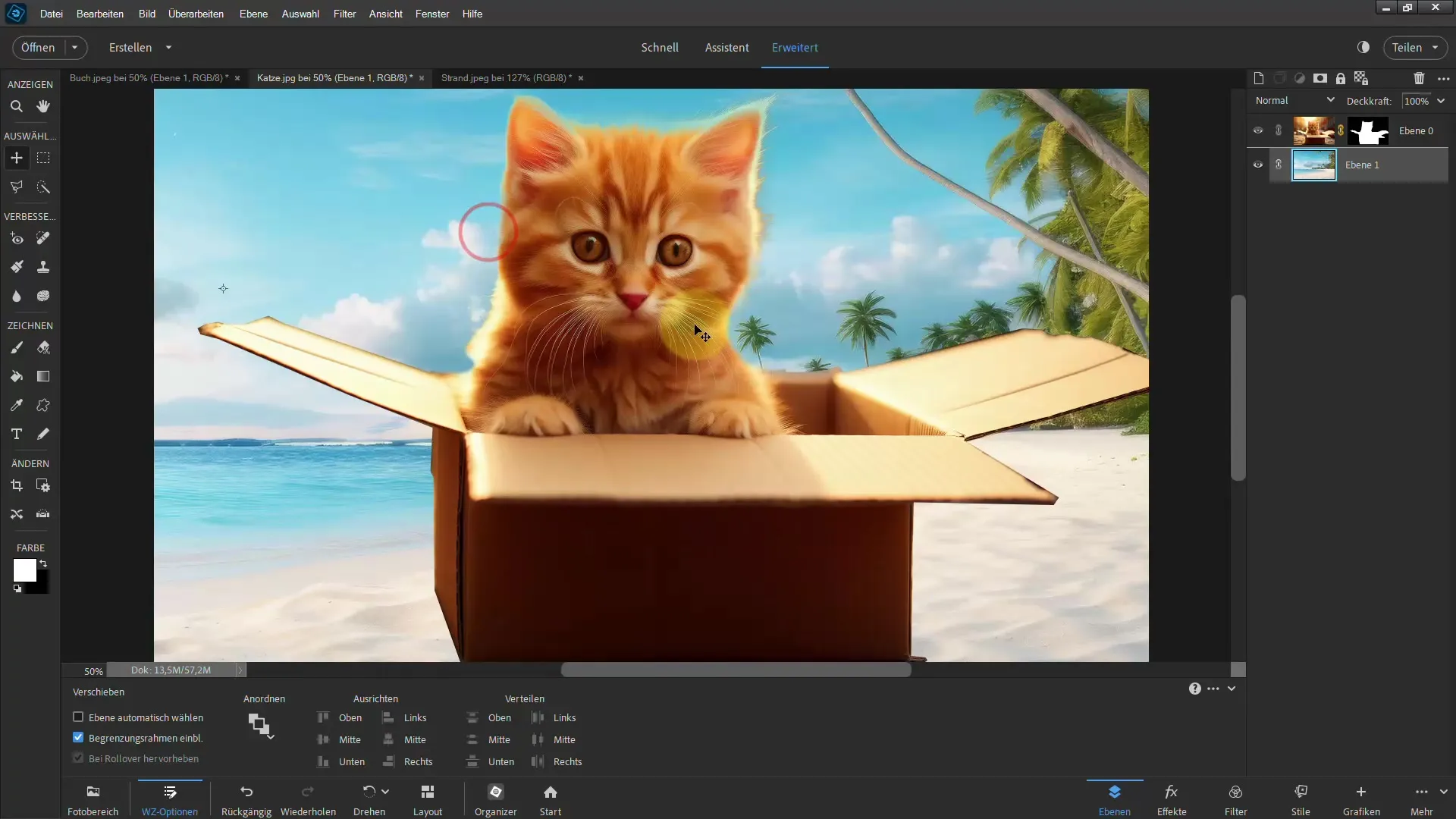Open the Filter menu in menu bar
Image resolution: width=1456 pixels, height=819 pixels.
(344, 14)
